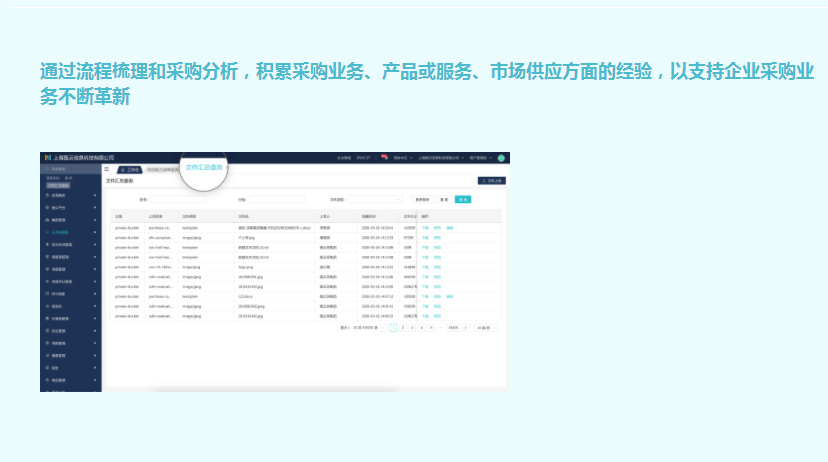Click the 123.docx file name cell
The image size is (828, 462).
275,297
